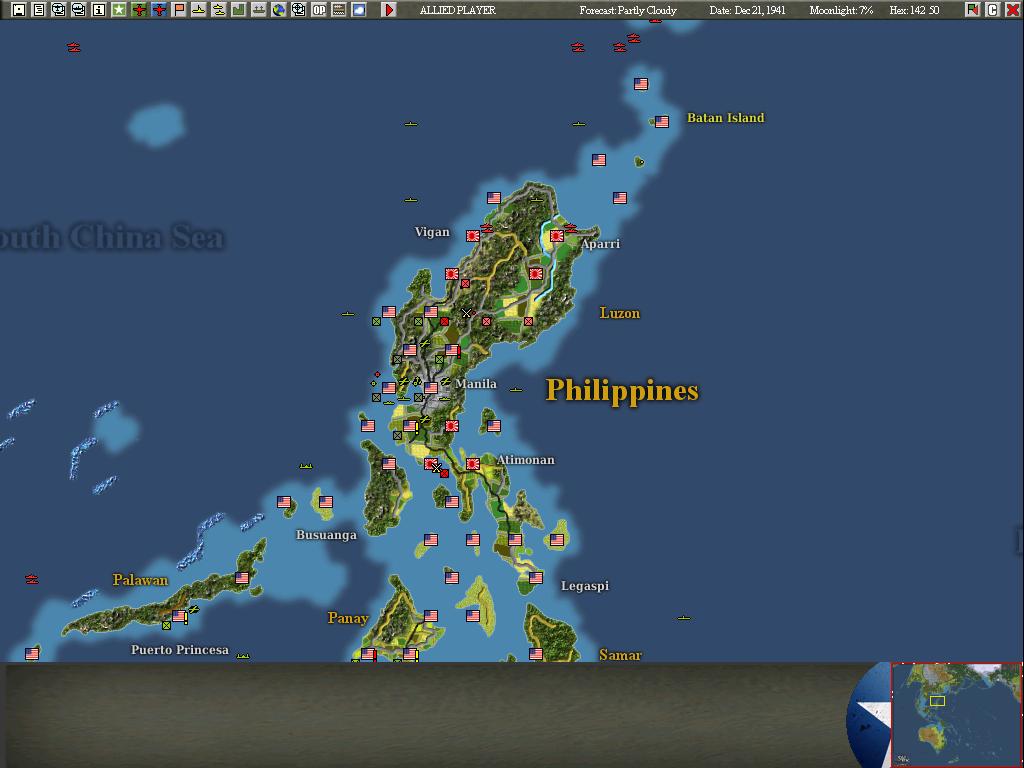
Task: Select the Japanese flag base at Aparri
Action: click(557, 236)
